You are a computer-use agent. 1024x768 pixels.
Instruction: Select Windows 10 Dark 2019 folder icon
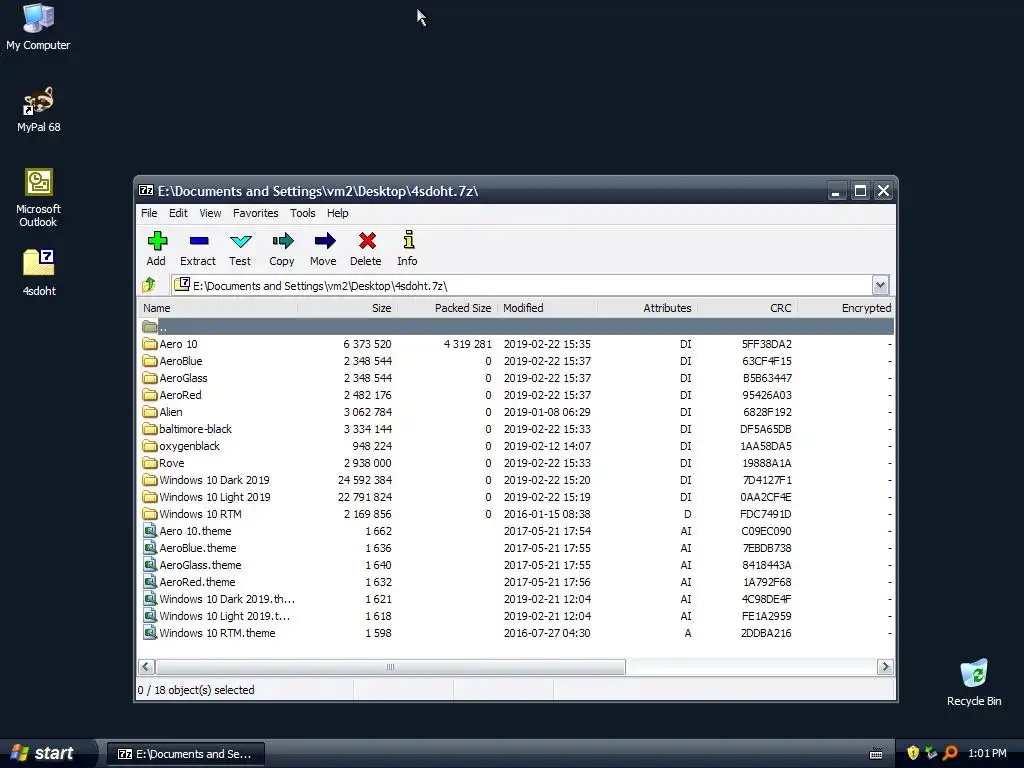tap(150, 479)
